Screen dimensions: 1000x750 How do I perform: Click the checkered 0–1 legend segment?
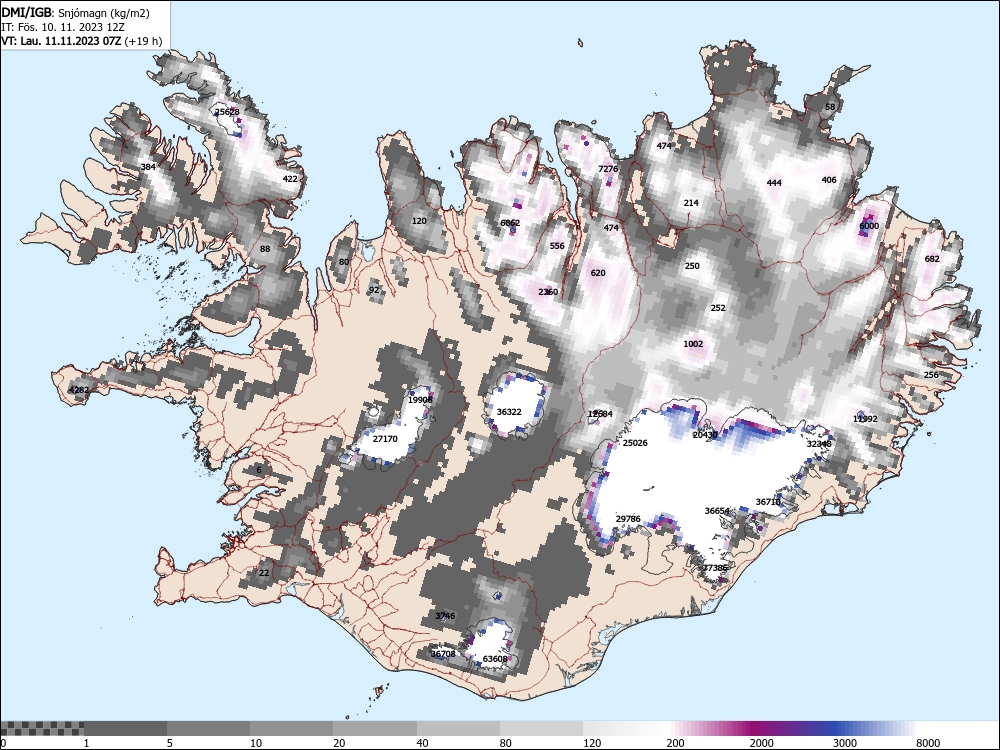[x=42, y=728]
